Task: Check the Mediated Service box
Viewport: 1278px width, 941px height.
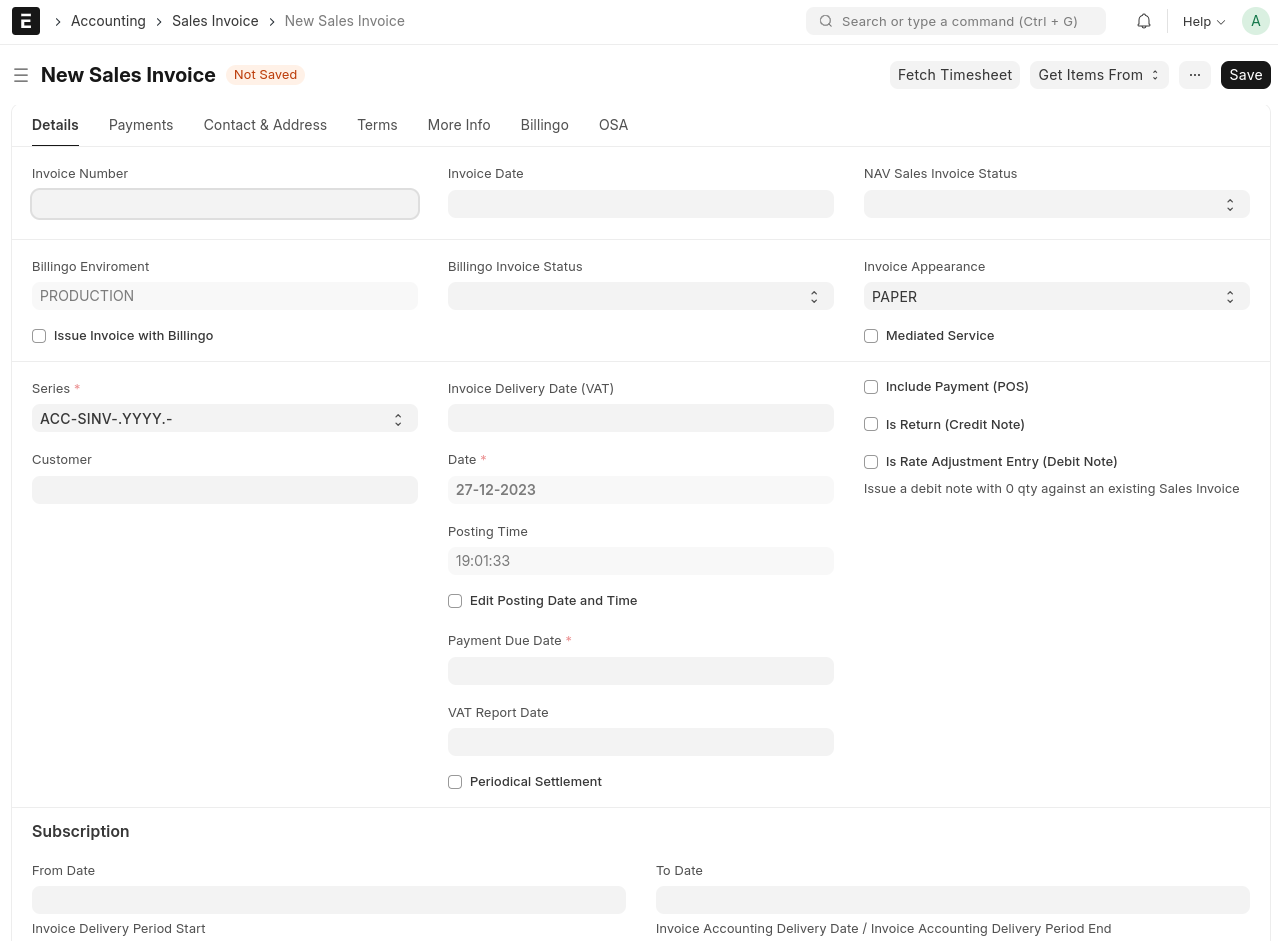Action: coord(871,336)
